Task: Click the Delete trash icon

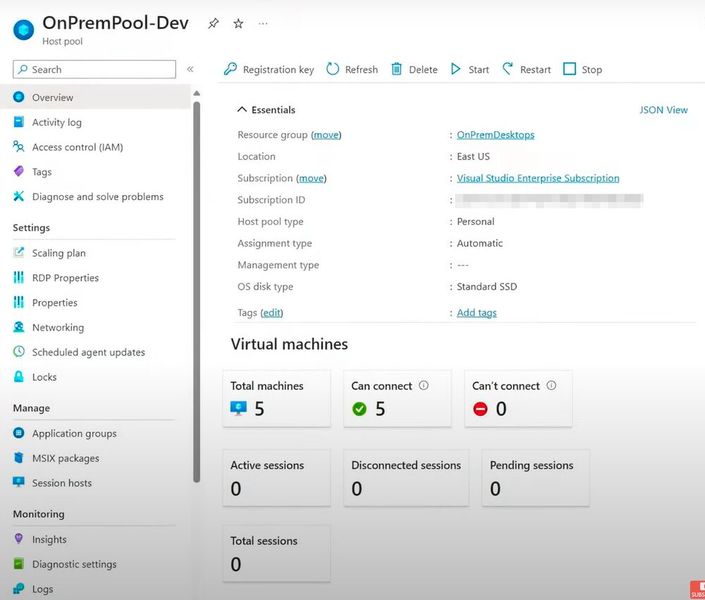Action: point(397,69)
